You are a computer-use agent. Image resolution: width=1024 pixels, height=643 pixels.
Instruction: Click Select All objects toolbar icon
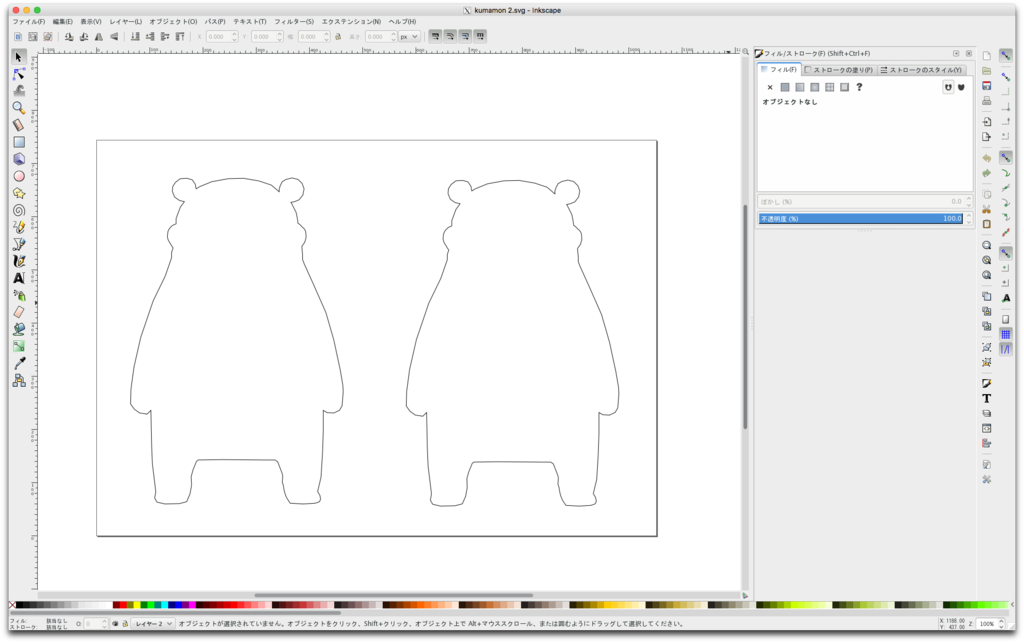[18, 37]
